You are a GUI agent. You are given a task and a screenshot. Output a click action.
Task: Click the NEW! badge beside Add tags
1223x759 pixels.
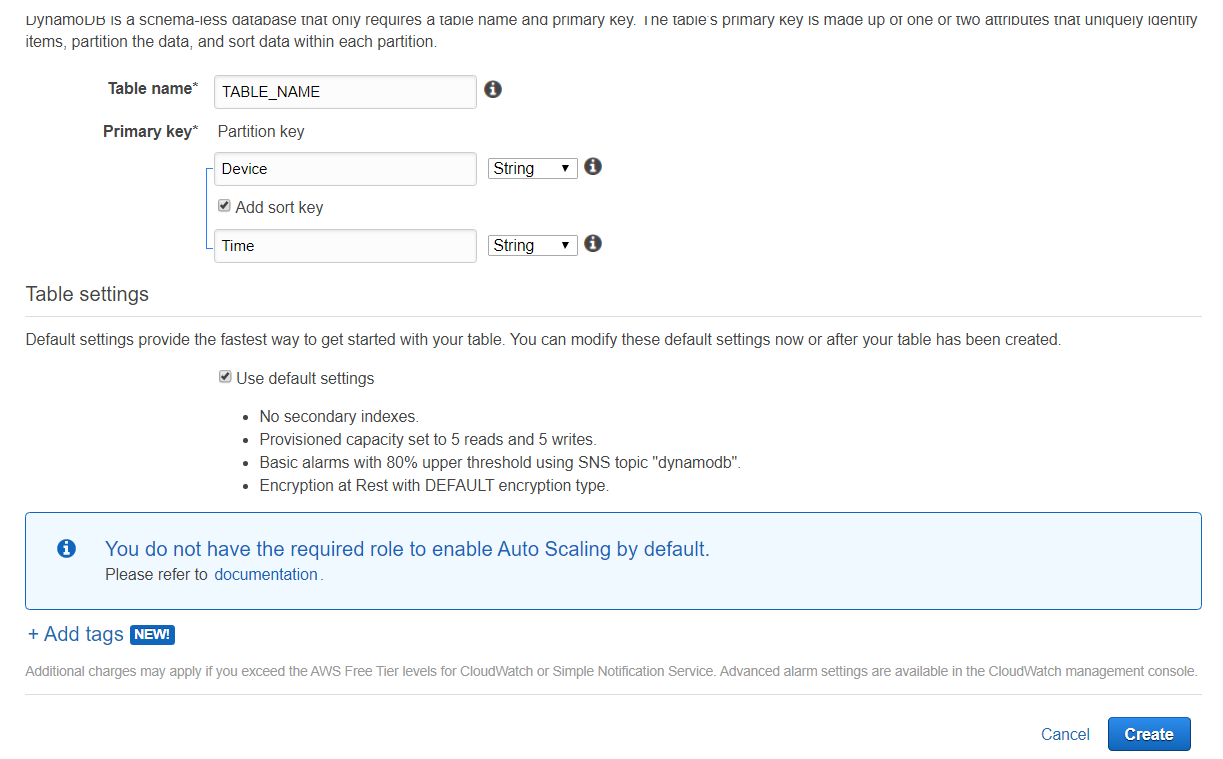(152, 634)
